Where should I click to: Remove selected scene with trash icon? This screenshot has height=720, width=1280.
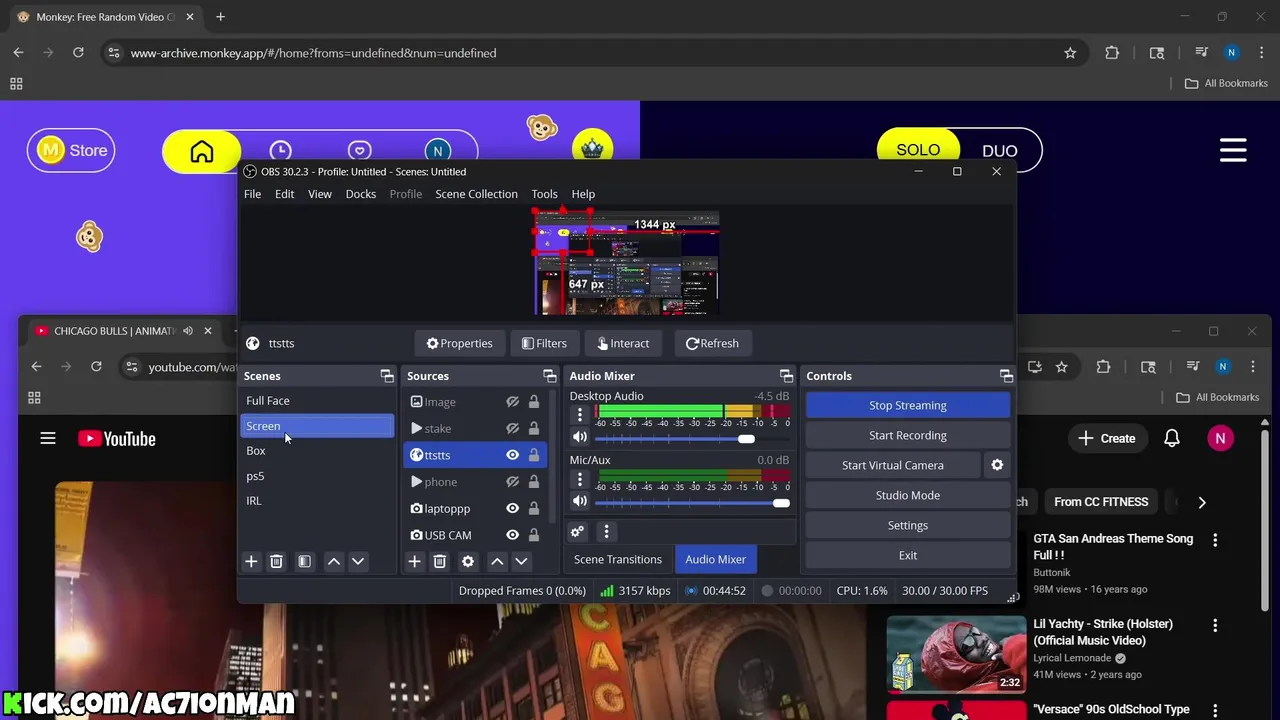coord(276,562)
